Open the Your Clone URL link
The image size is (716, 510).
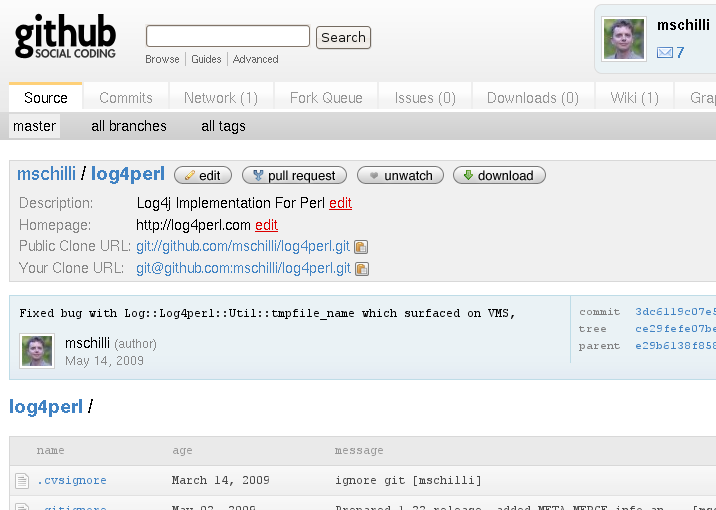243,268
